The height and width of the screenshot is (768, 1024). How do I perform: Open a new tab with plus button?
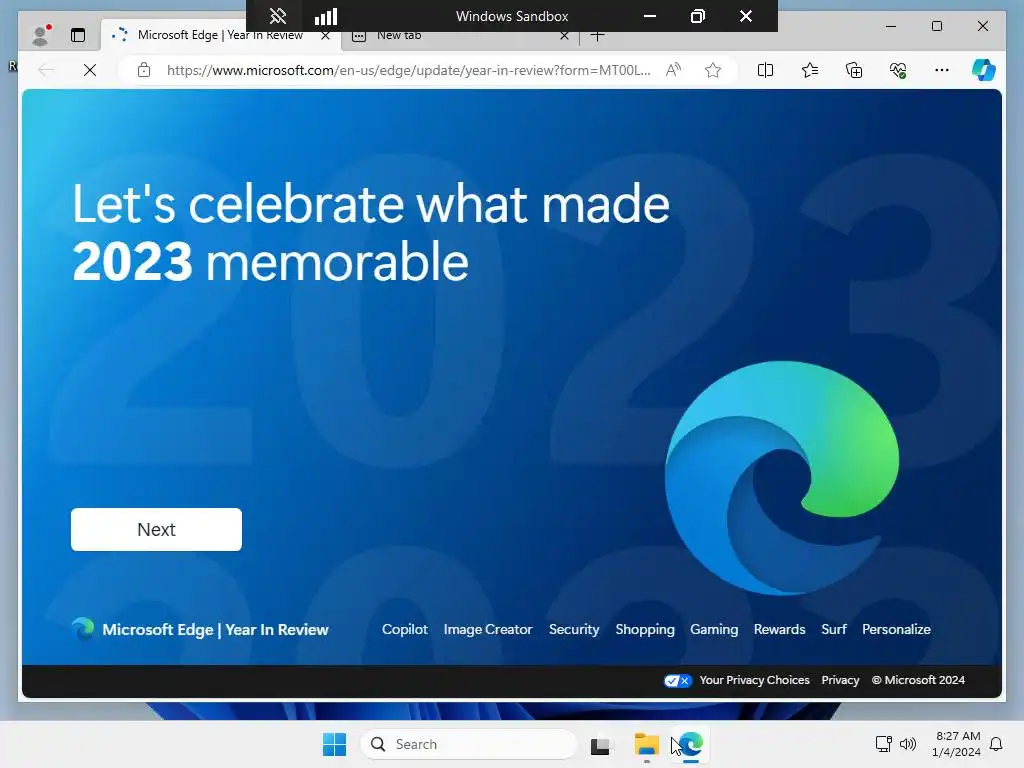[x=597, y=36]
